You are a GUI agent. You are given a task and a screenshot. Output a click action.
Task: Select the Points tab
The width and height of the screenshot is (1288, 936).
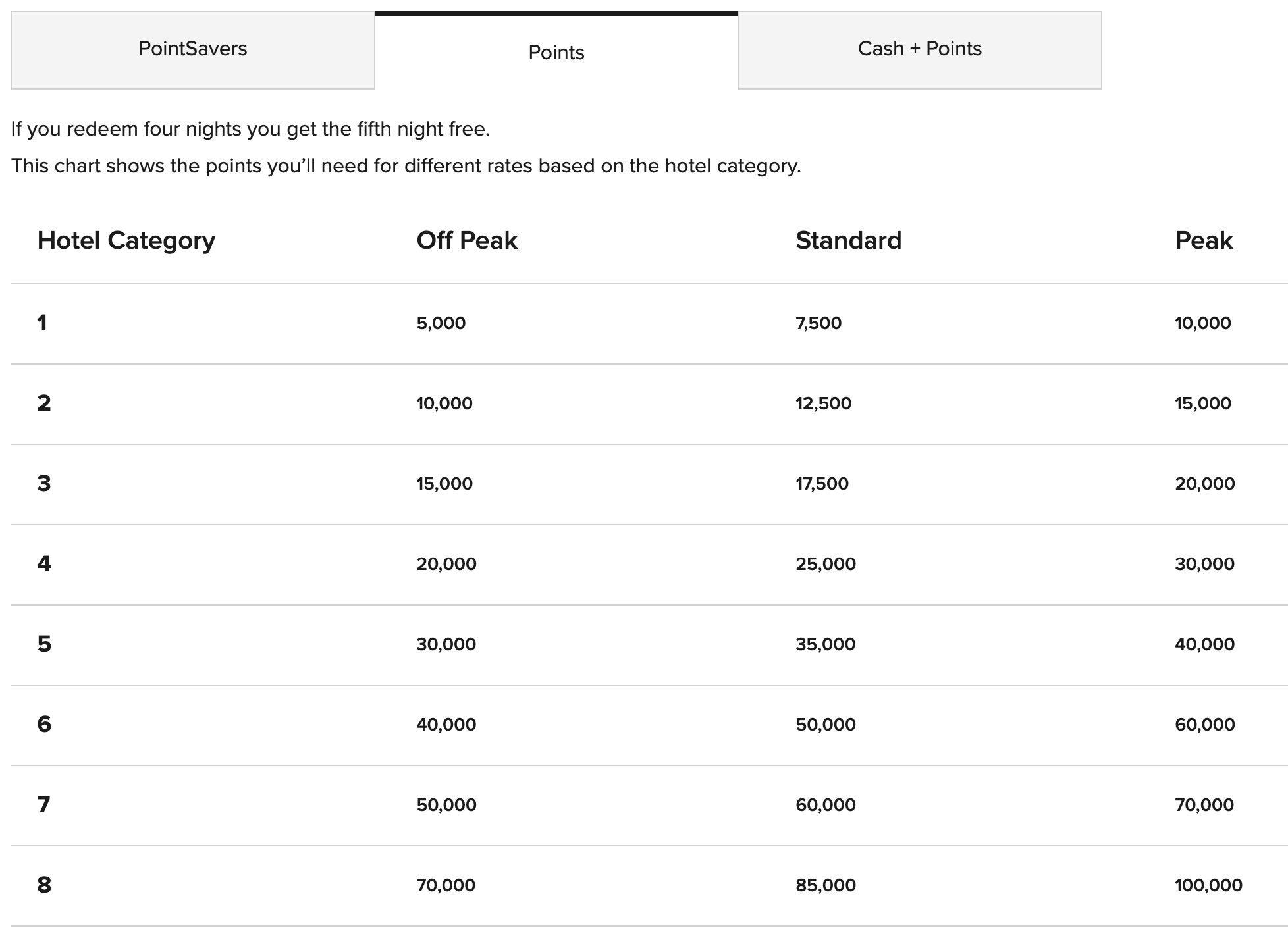[556, 51]
